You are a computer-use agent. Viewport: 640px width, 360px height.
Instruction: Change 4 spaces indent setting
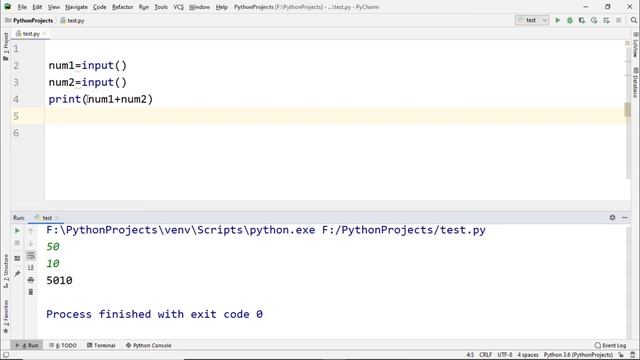click(528, 355)
